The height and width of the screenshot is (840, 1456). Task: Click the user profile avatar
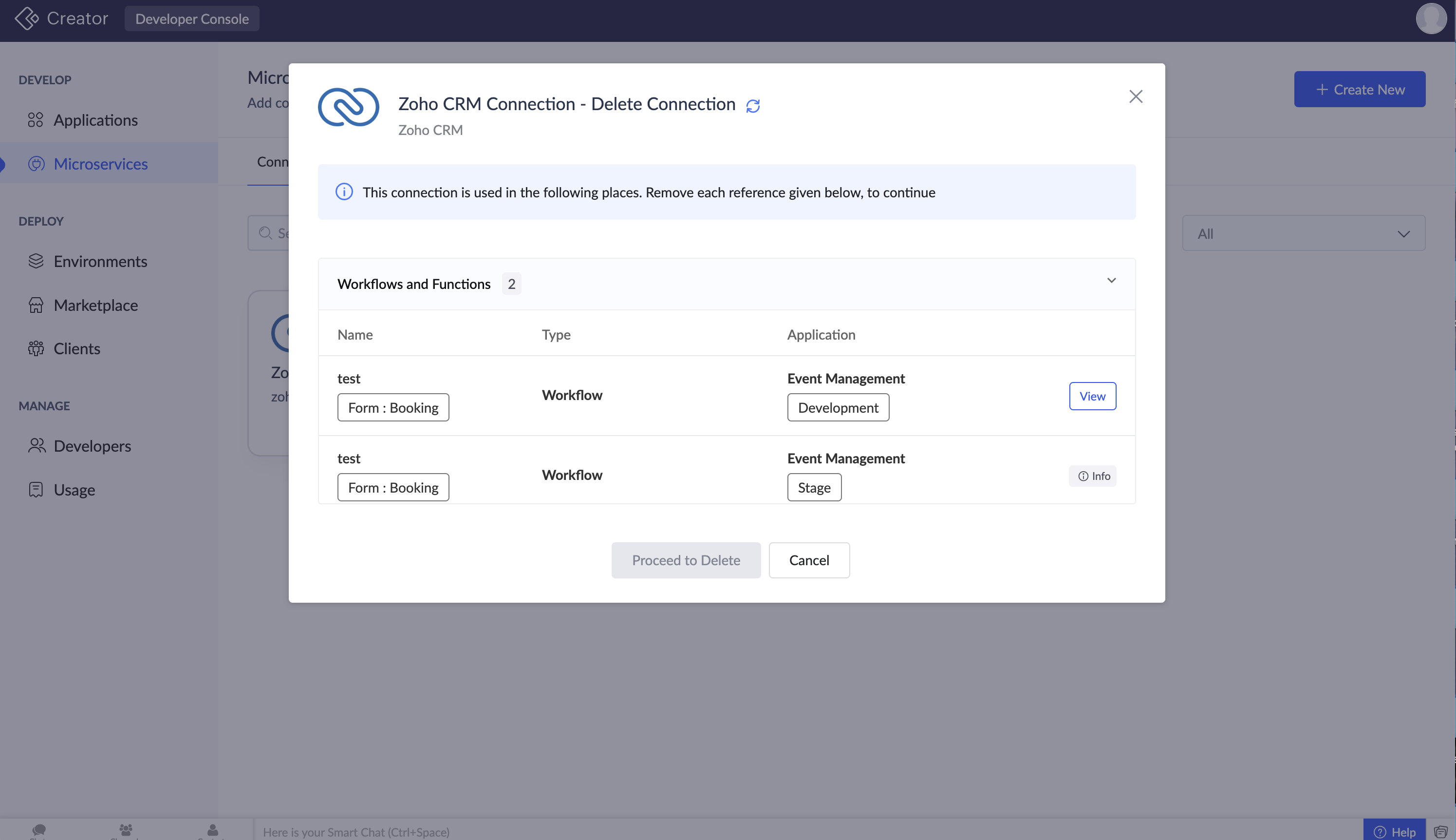tap(1431, 19)
